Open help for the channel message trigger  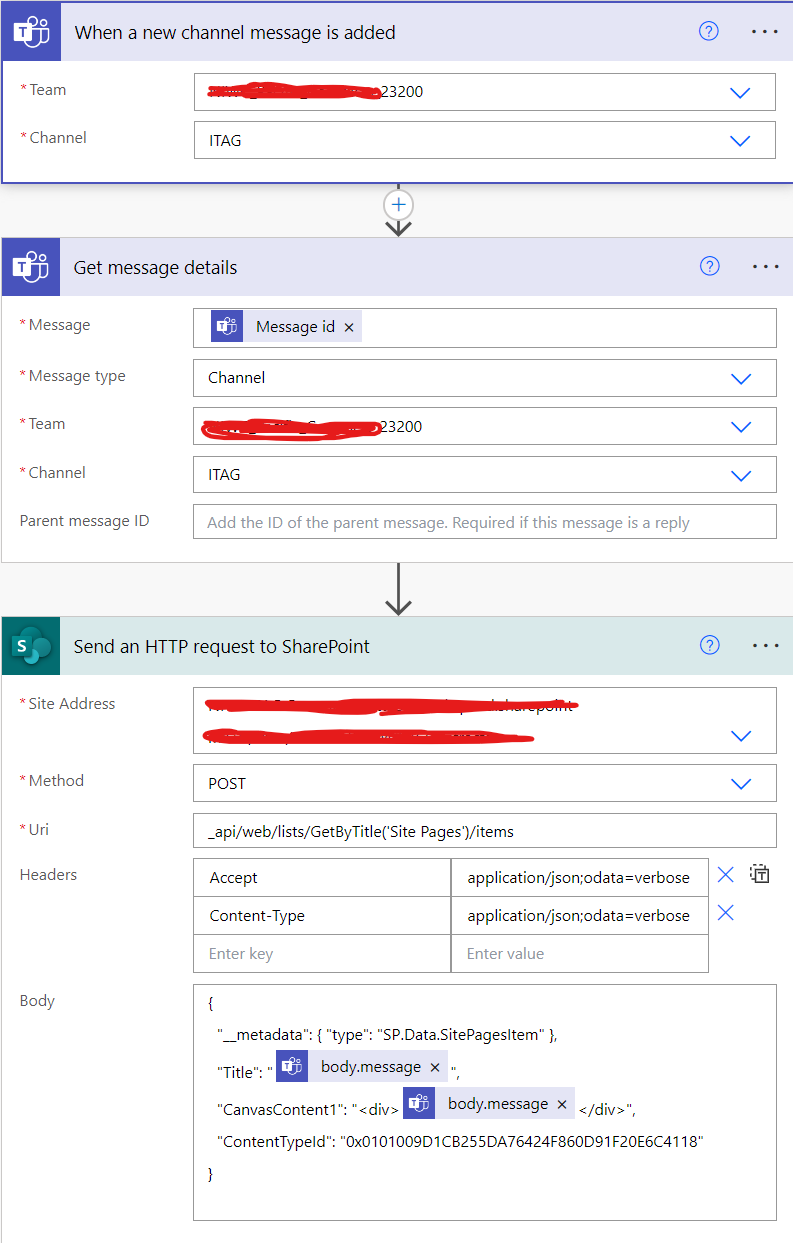pos(709,31)
